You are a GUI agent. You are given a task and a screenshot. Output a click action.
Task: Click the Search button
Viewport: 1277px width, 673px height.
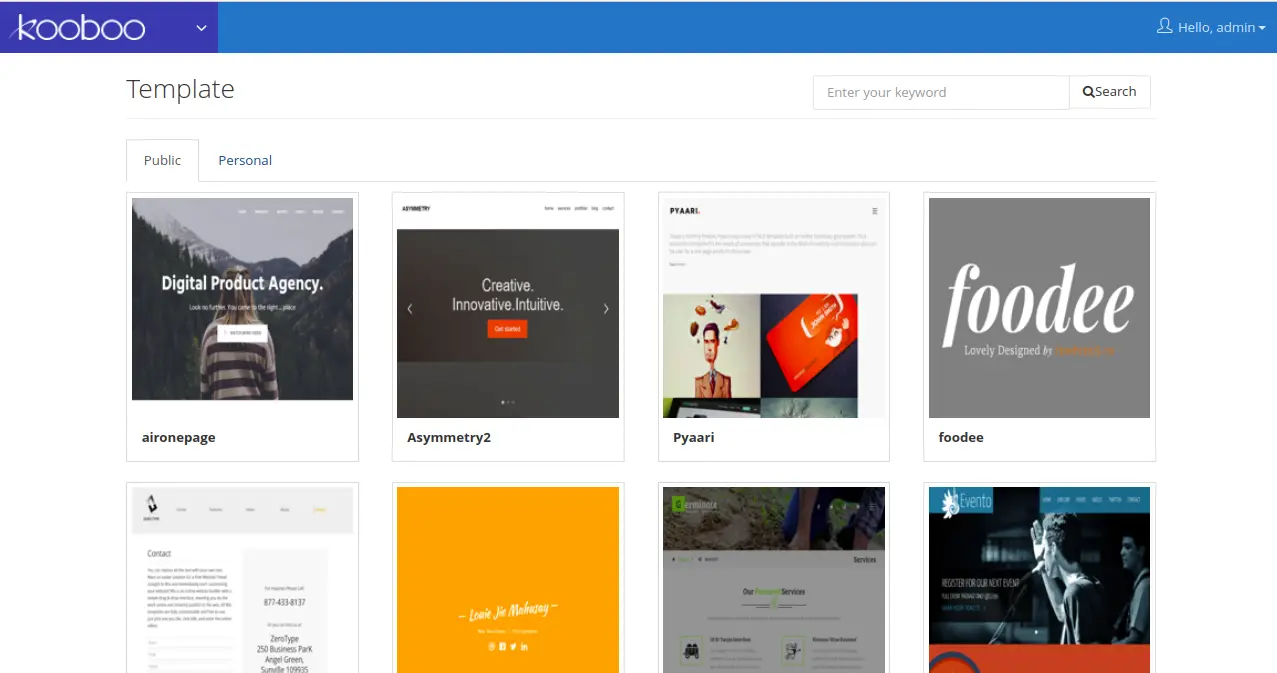(x=1110, y=92)
